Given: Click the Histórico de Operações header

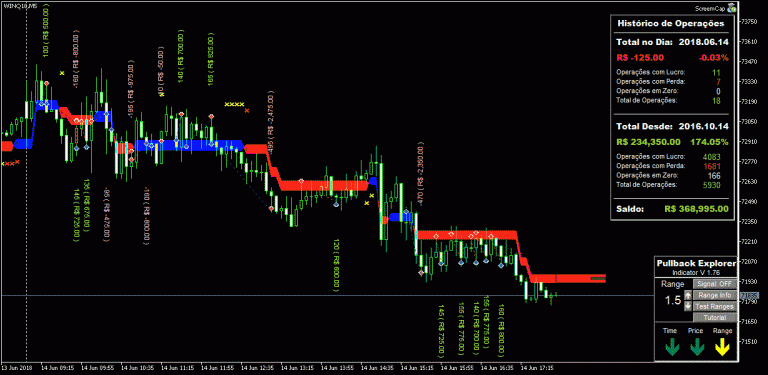Looking at the screenshot, I should (x=670, y=23).
